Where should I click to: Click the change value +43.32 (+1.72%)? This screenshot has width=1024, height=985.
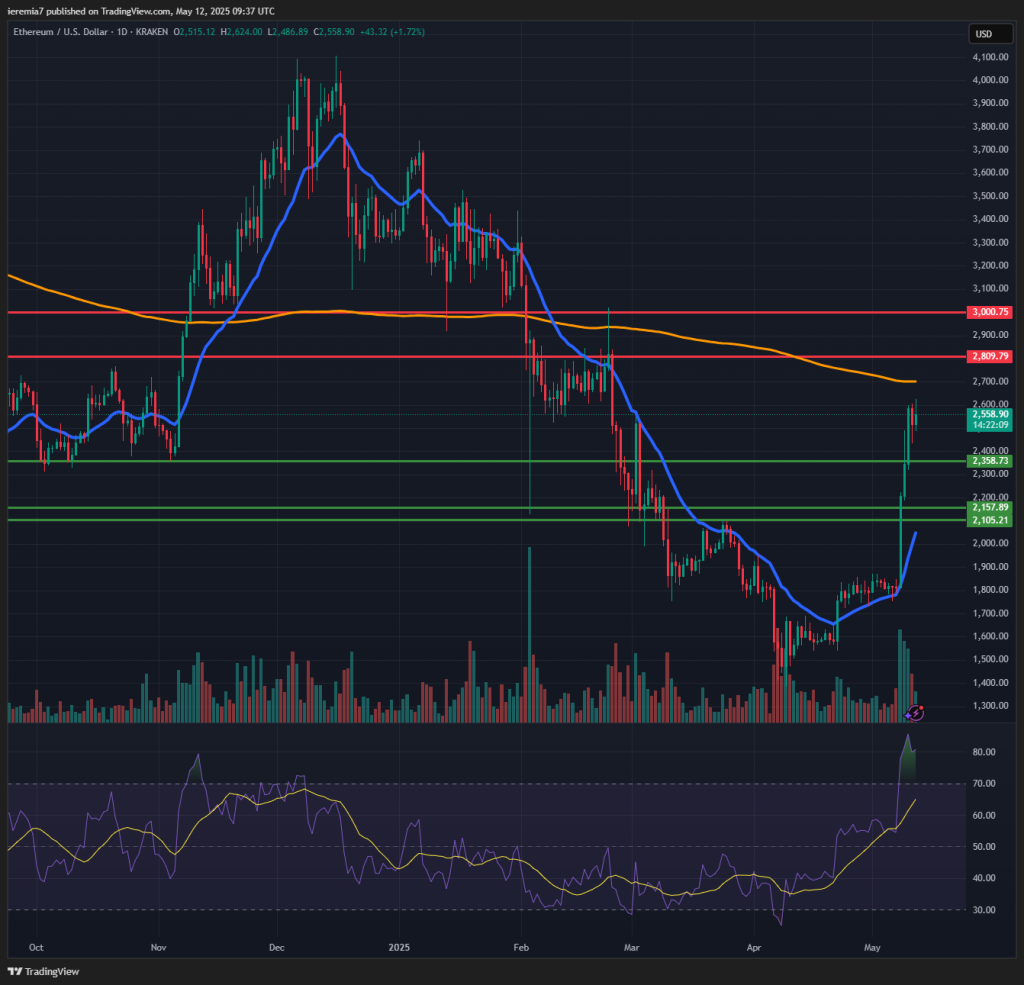(392, 31)
